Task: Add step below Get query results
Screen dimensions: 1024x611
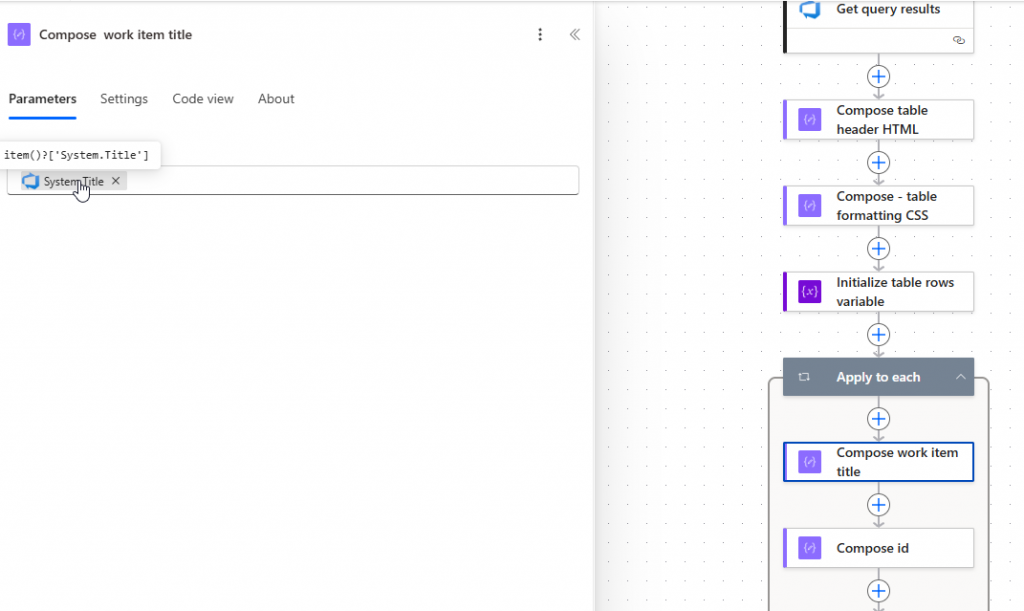Action: point(878,76)
